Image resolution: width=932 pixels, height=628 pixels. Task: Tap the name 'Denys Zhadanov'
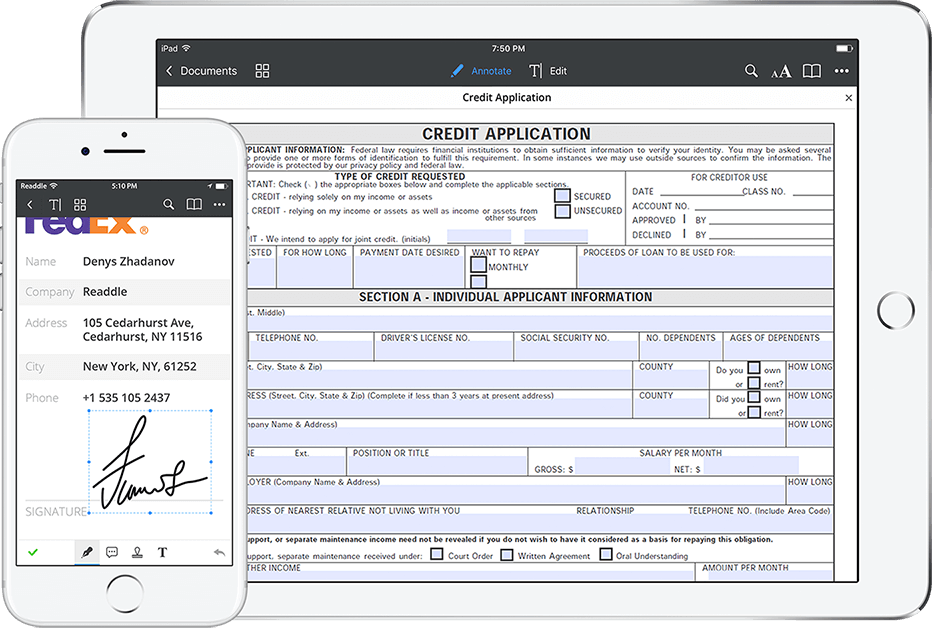(128, 261)
